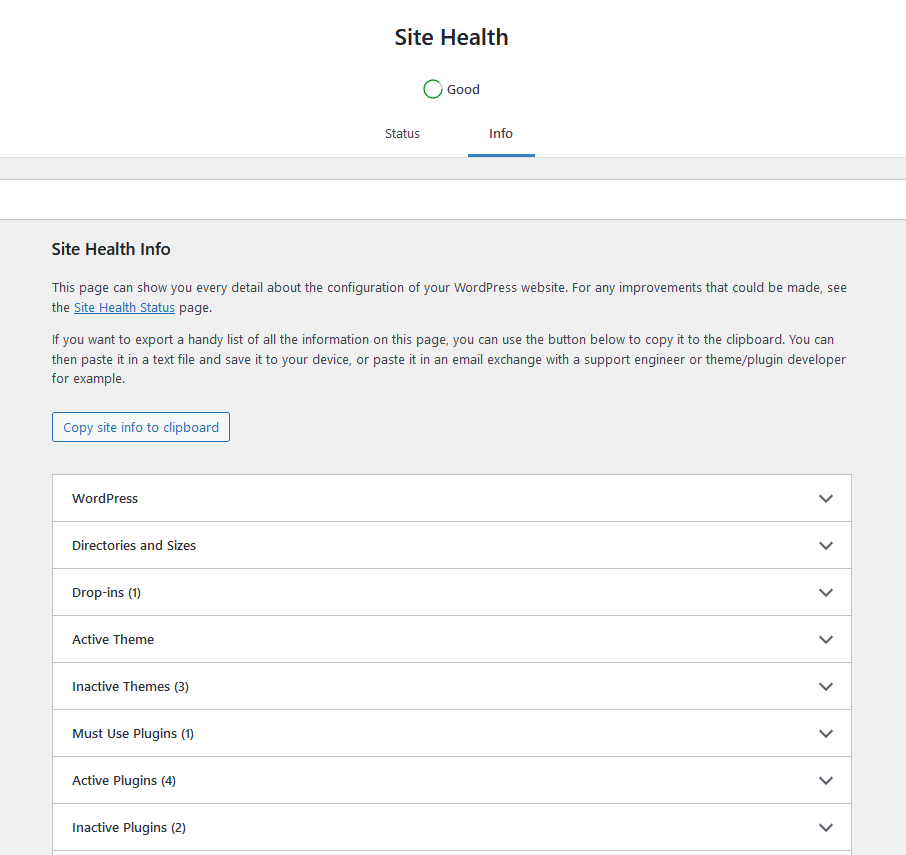Image resolution: width=906 pixels, height=855 pixels.
Task: Click the green Good status circle icon
Action: [x=432, y=89]
